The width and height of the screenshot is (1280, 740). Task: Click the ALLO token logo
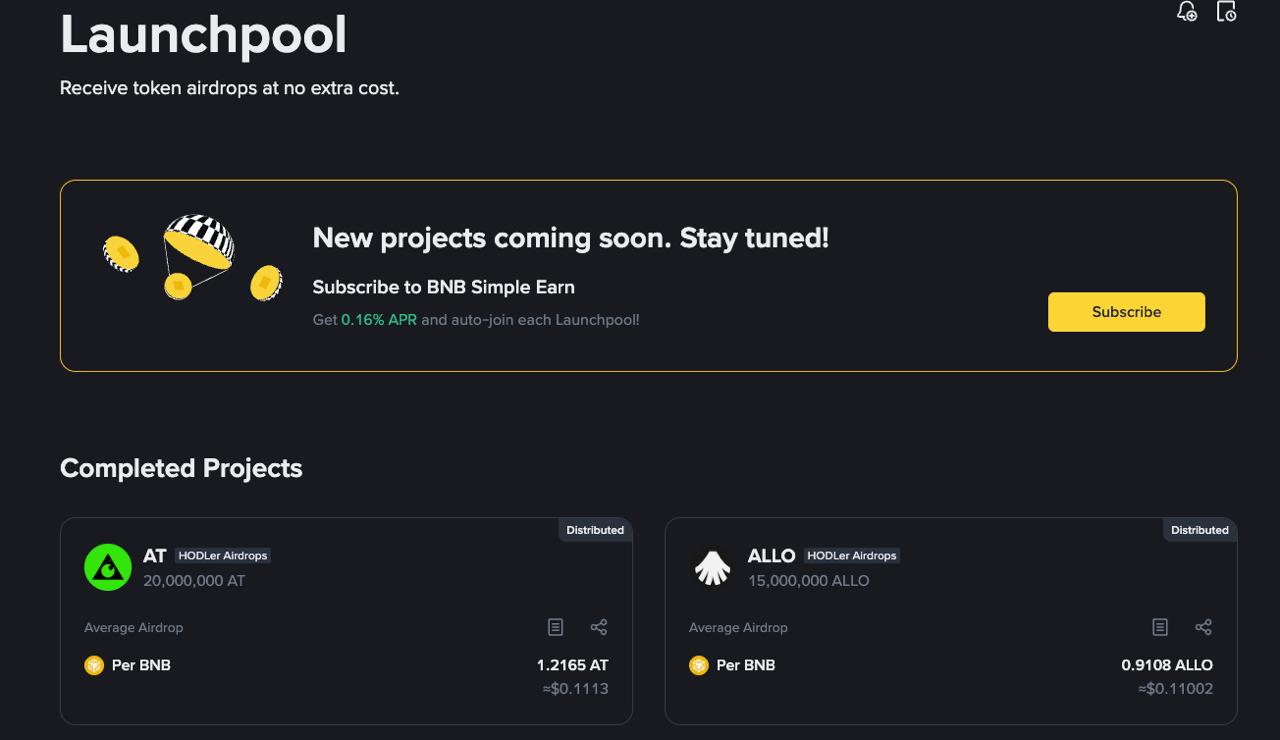tap(713, 567)
